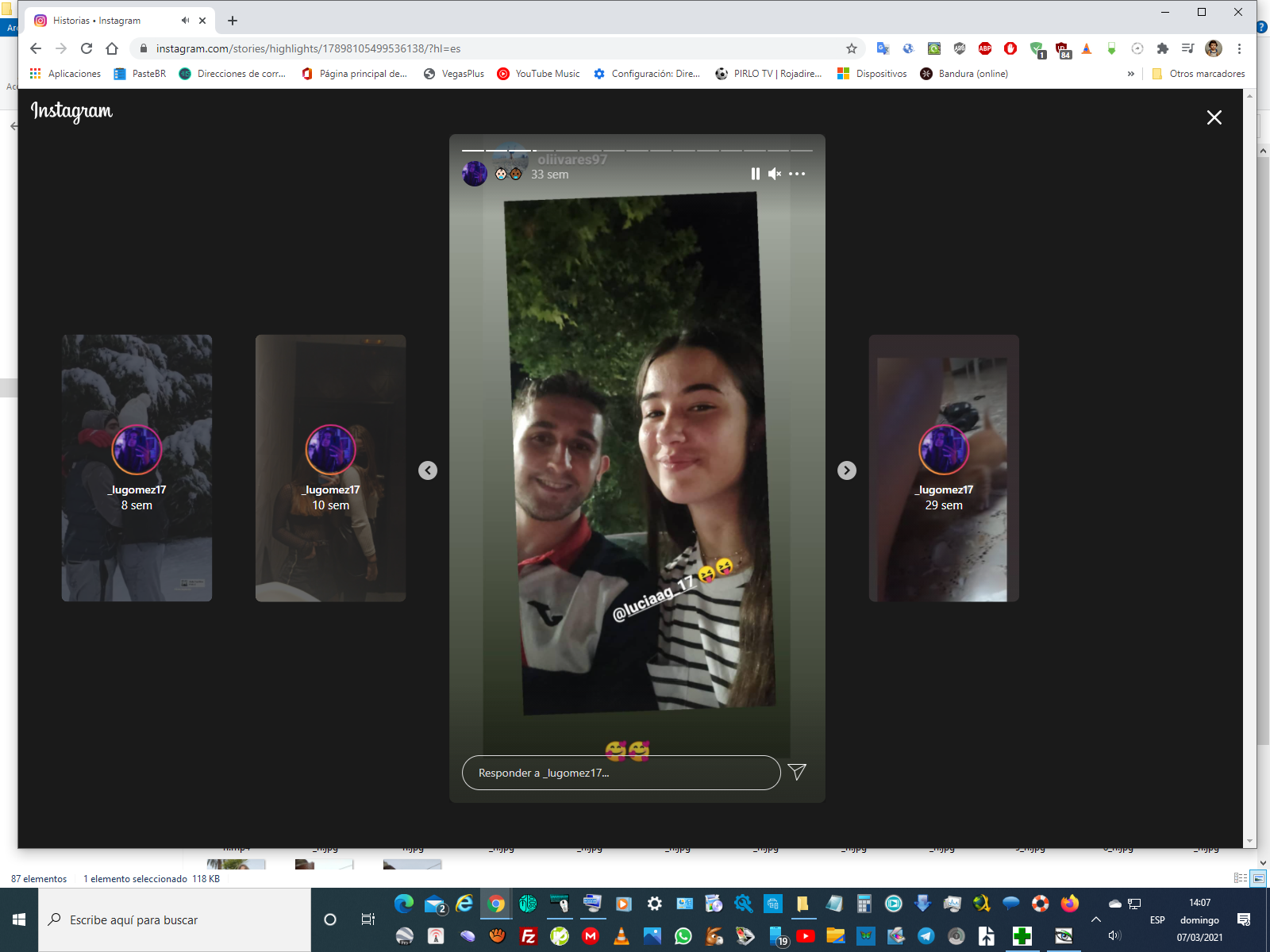Pause the playing Instagram story
The image size is (1270, 952).
[x=755, y=174]
